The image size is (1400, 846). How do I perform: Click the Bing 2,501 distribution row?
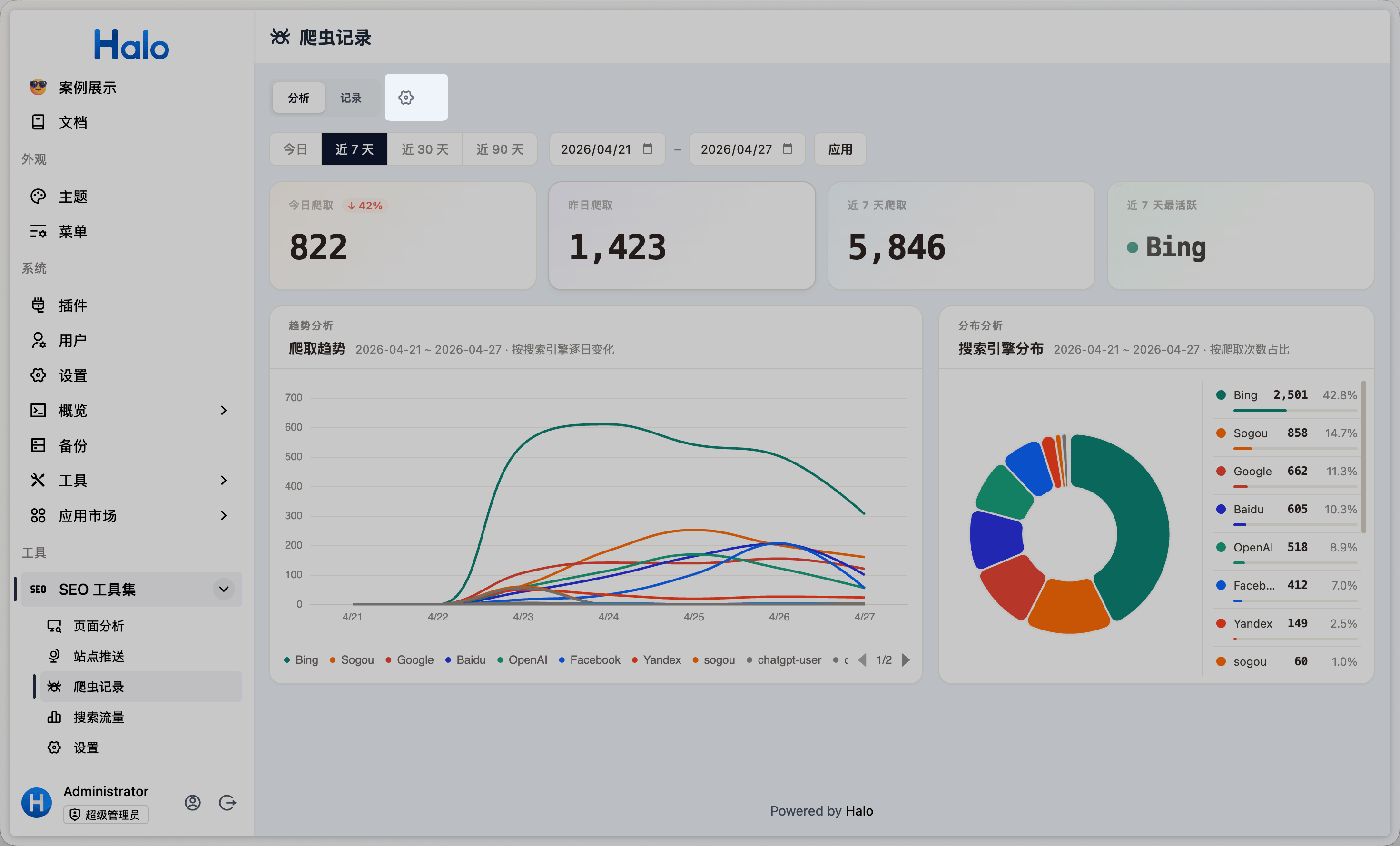[x=1286, y=400]
